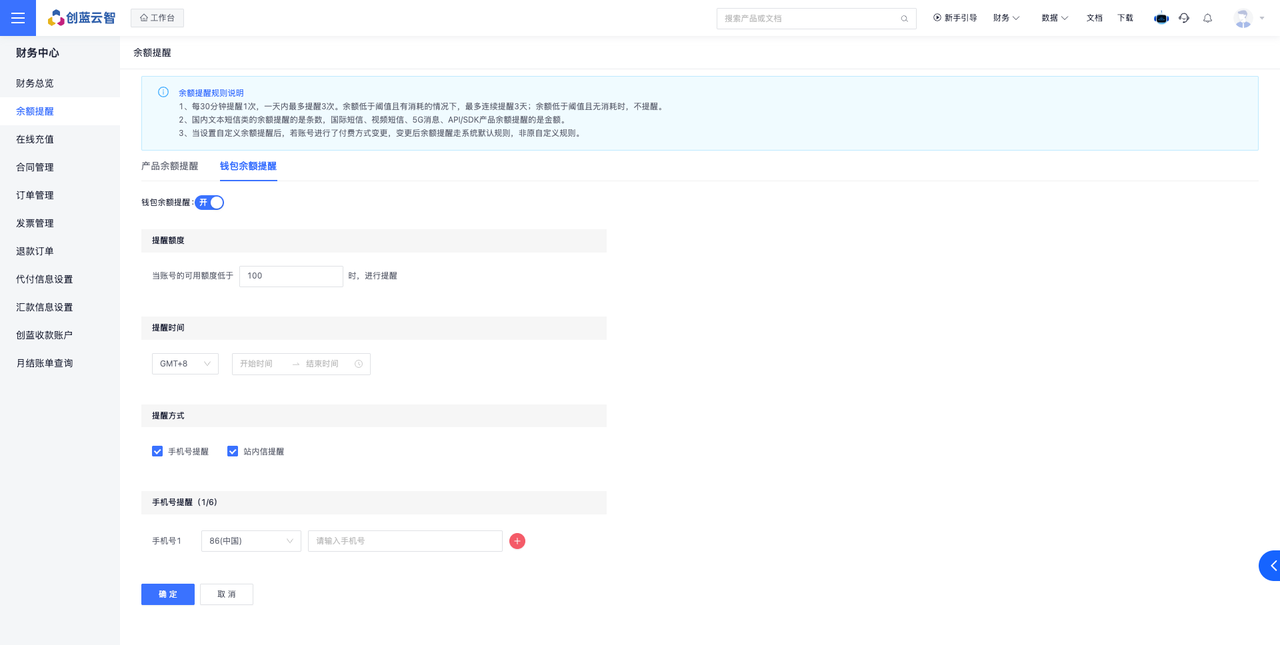Click the search magnifier icon
This screenshot has height=645, width=1280.
(x=904, y=19)
